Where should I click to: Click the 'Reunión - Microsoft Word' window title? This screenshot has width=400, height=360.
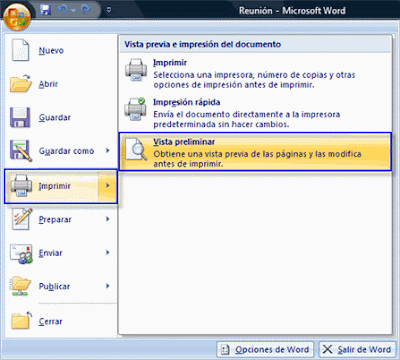pos(292,11)
